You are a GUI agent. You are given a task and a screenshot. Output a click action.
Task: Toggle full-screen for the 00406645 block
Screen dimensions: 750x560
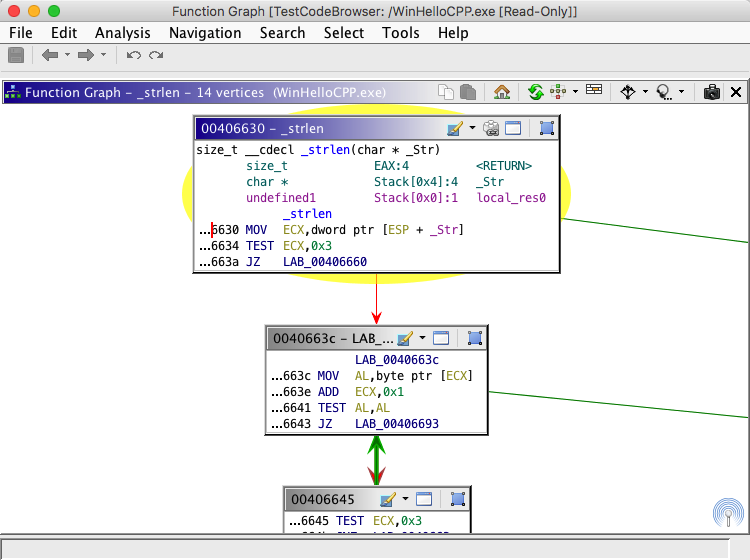coord(458,499)
